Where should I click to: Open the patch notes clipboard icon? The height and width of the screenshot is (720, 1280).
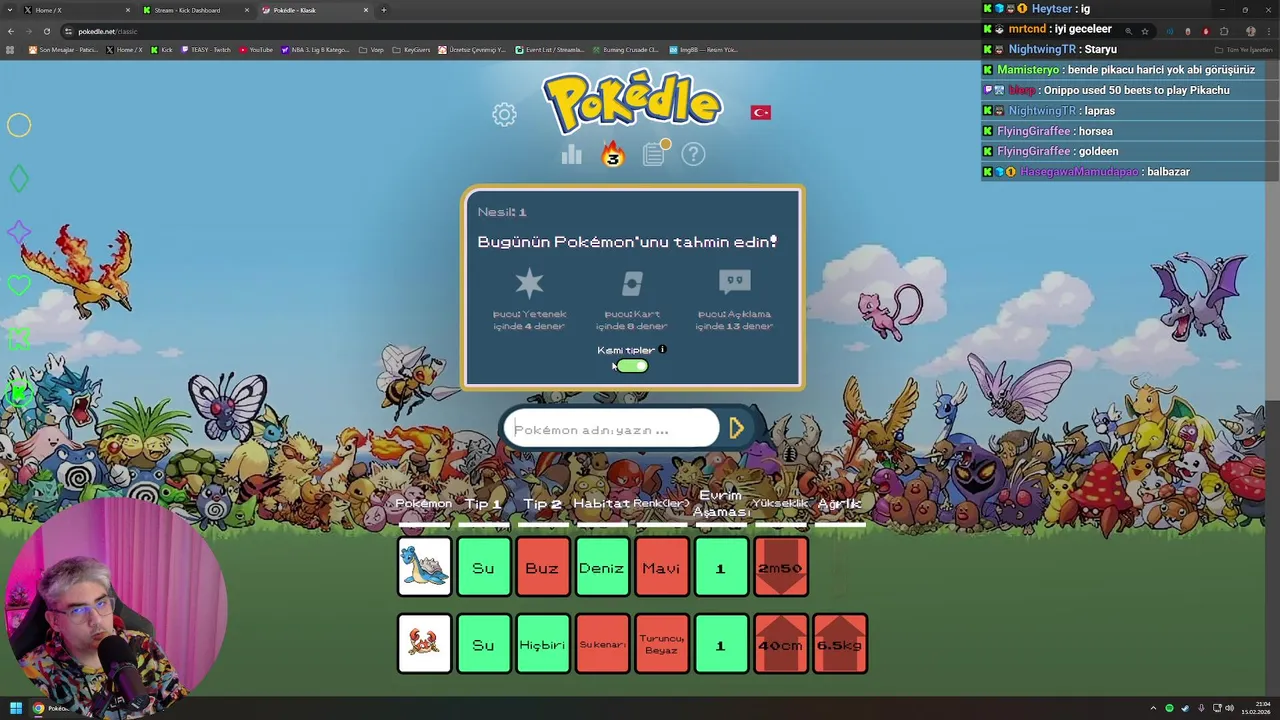click(x=654, y=153)
